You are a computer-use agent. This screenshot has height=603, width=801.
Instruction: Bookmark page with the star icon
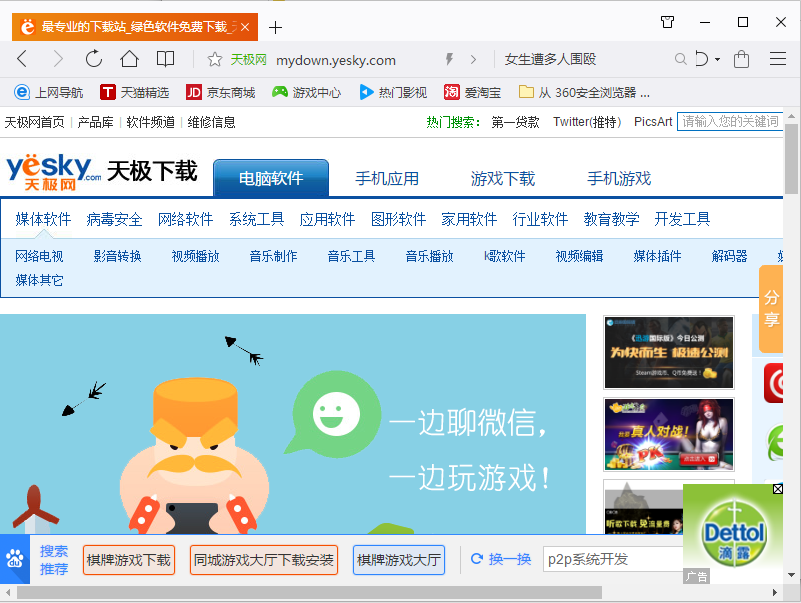[x=215, y=60]
